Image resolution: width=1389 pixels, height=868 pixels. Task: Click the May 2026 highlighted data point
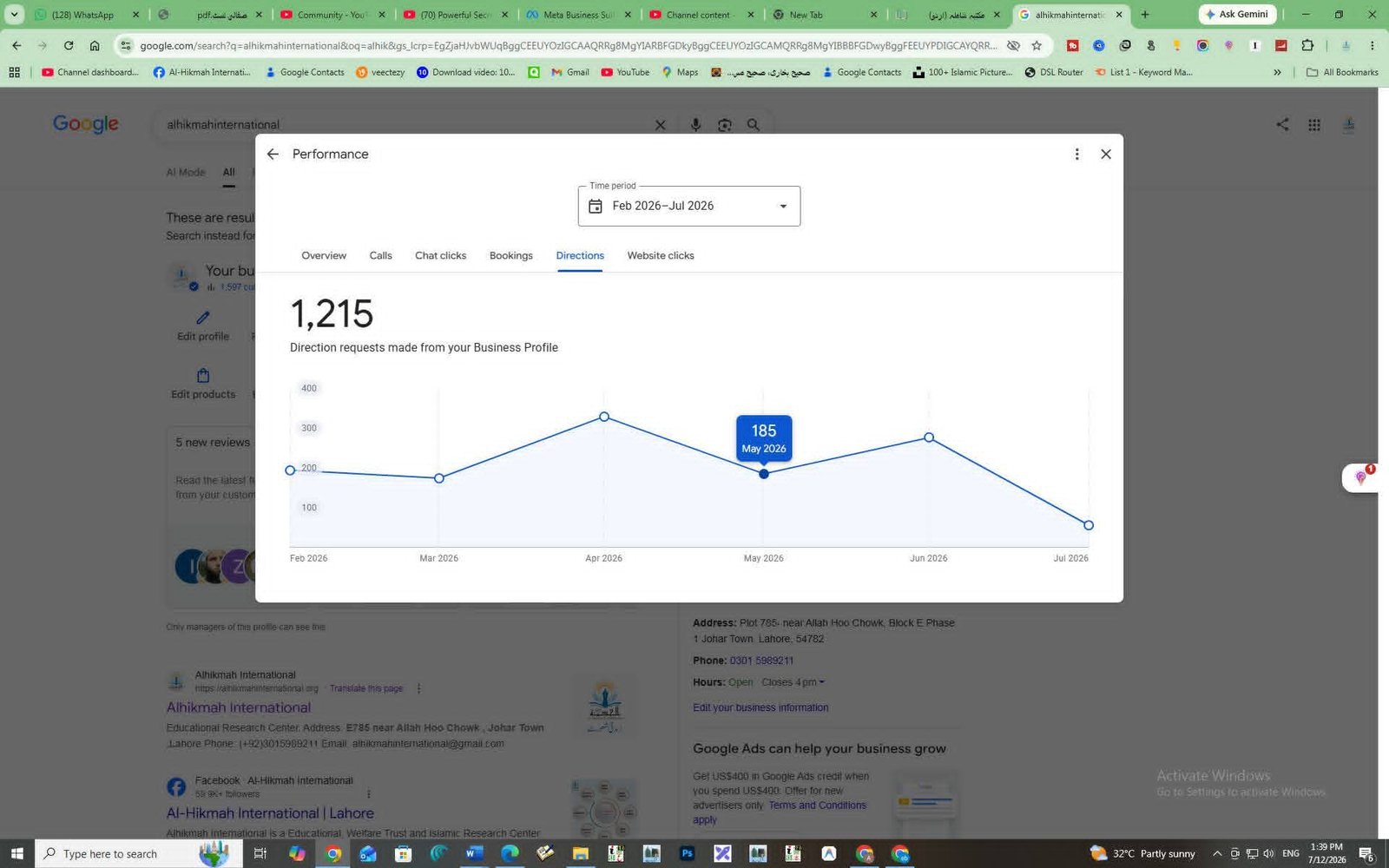click(x=764, y=474)
